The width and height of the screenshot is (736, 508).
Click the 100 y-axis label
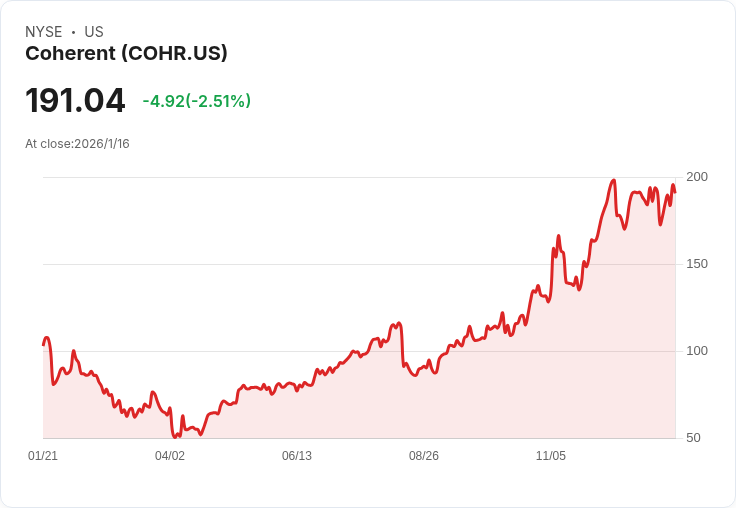tap(697, 351)
